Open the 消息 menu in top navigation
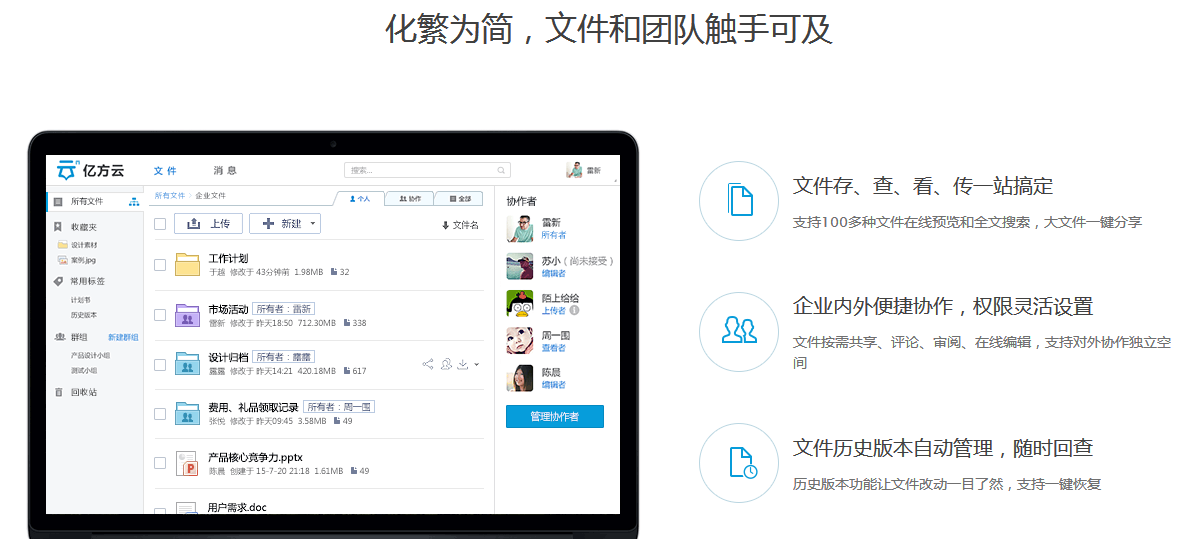The image size is (1196, 539). pos(225,171)
